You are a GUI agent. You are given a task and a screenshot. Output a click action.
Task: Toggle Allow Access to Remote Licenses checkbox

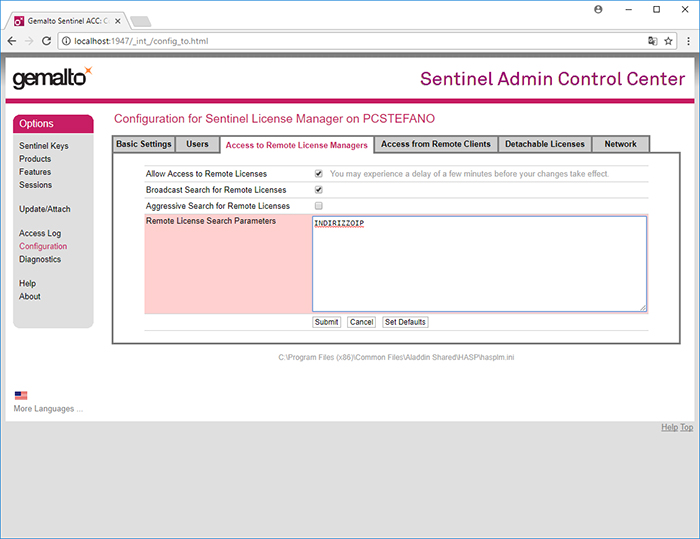[319, 174]
